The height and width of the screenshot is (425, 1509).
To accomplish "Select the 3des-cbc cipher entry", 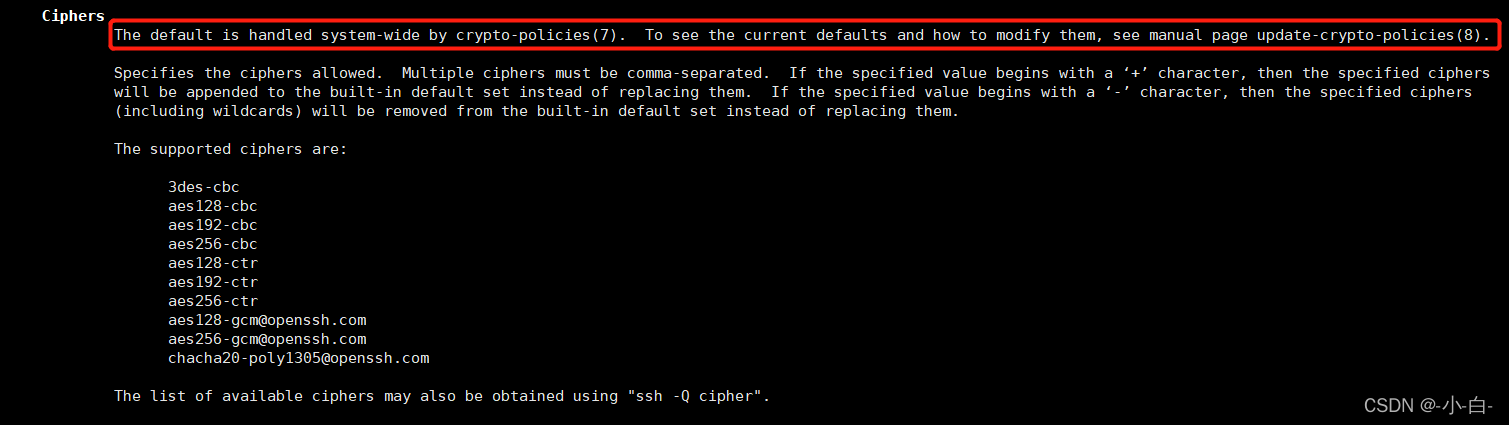I will click(204, 187).
